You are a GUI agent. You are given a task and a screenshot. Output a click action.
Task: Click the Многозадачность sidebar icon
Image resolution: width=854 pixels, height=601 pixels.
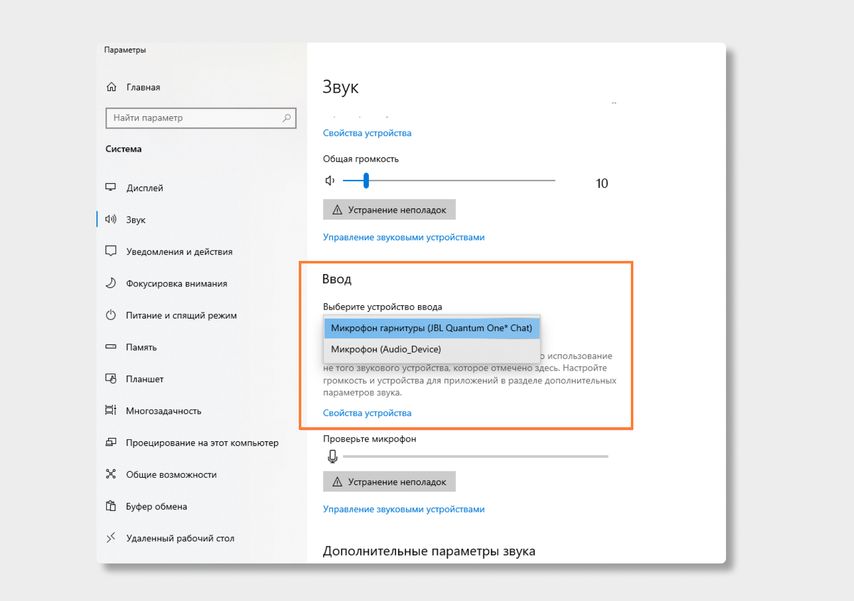pos(112,411)
